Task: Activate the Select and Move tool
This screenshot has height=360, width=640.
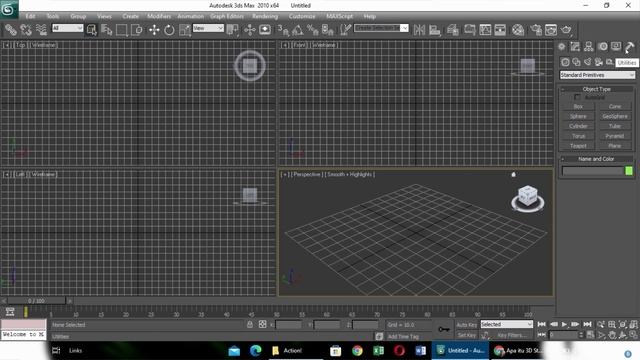Action: pyautogui.click(x=154, y=30)
